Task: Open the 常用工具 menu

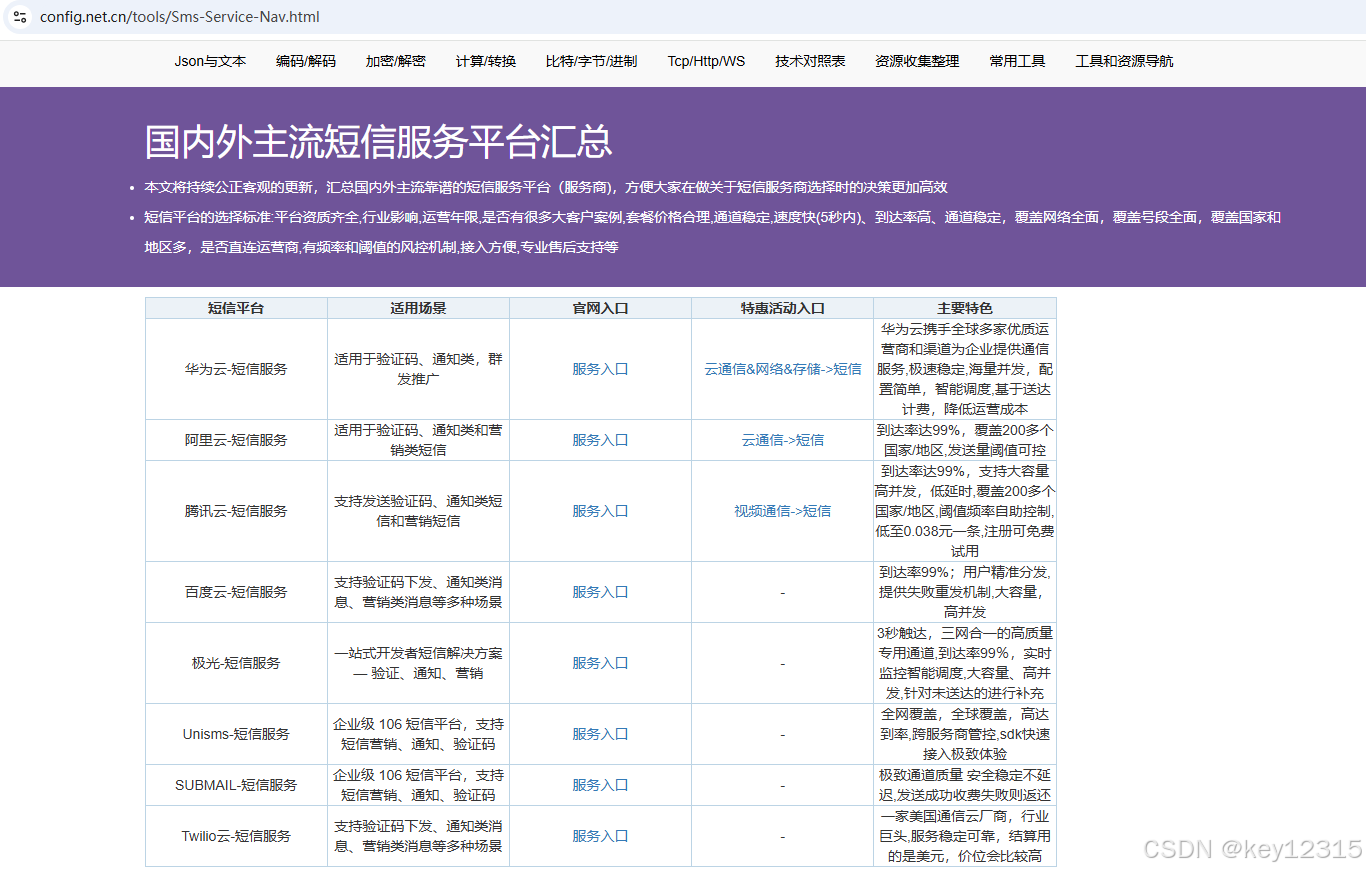Action: [1018, 61]
